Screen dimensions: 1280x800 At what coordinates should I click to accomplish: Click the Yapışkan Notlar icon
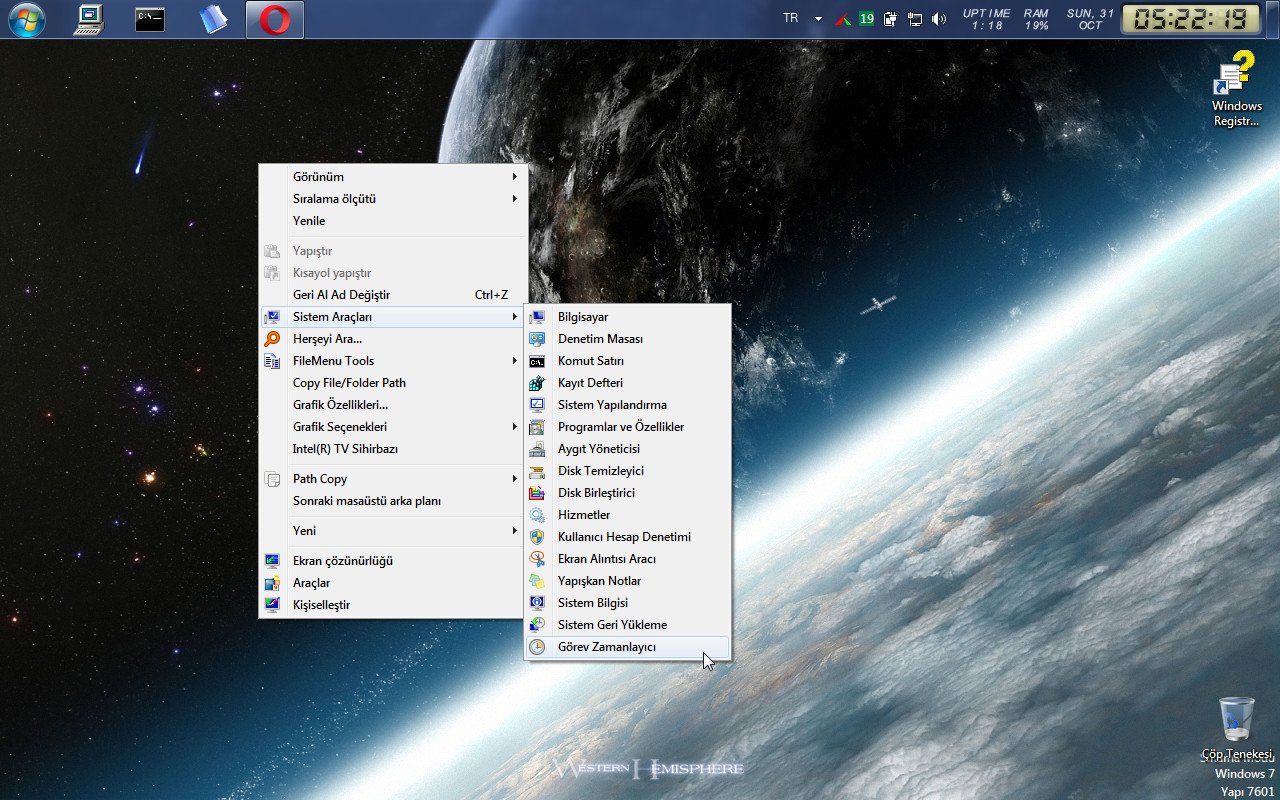[x=537, y=581]
